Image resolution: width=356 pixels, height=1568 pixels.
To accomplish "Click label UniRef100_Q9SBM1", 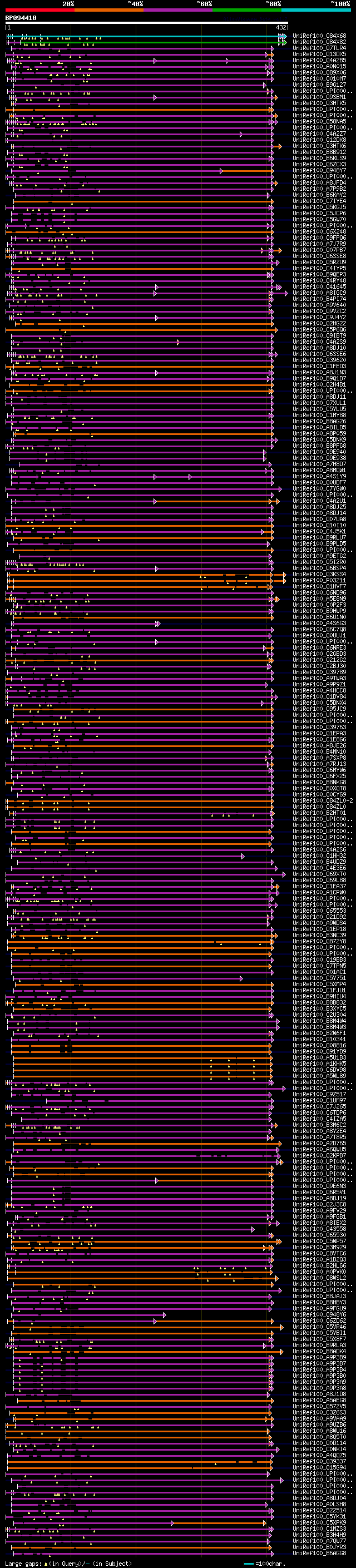I will coord(319,97).
